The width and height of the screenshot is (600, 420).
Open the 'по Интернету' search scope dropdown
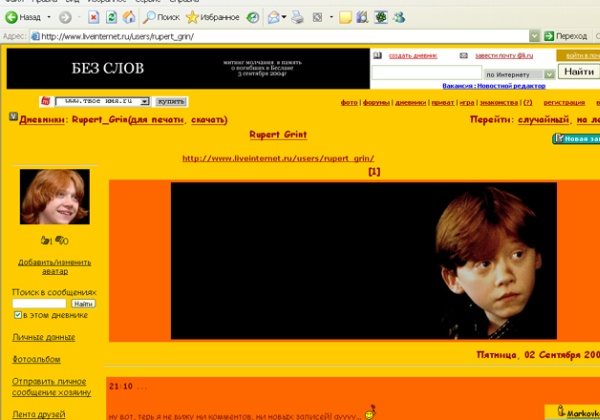(519, 75)
